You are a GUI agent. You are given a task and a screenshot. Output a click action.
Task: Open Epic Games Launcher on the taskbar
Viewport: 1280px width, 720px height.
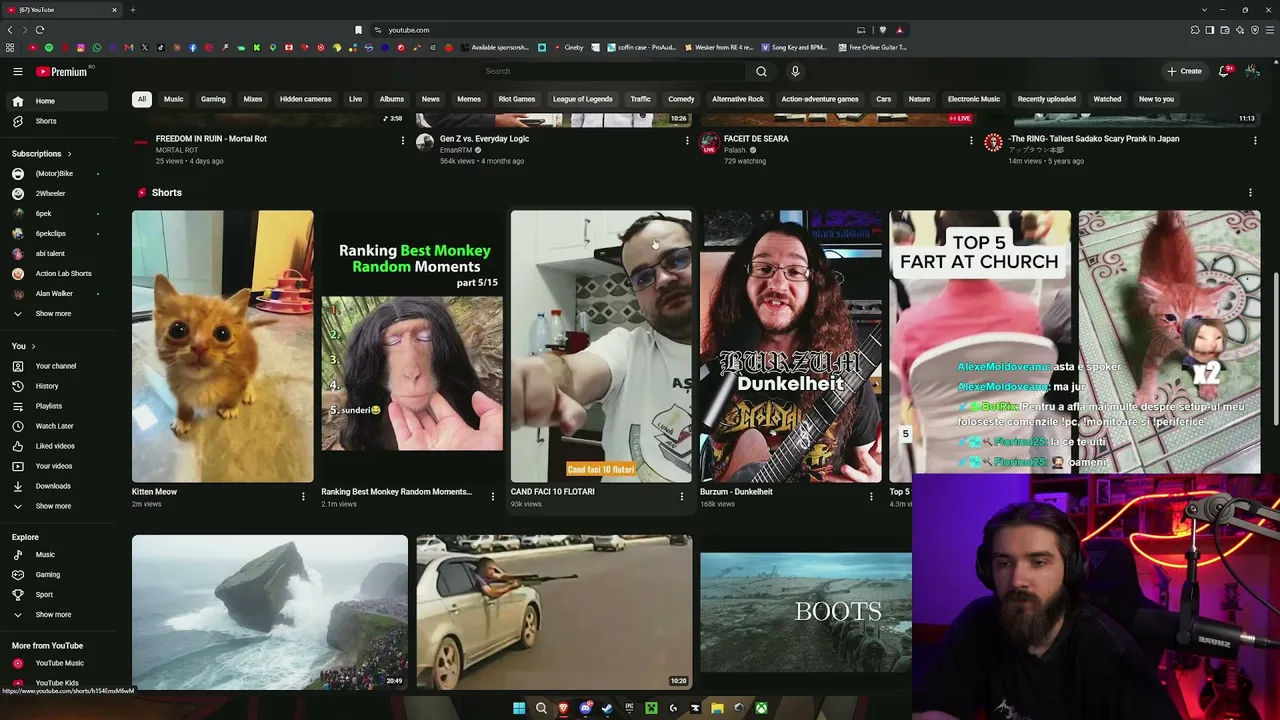(629, 708)
